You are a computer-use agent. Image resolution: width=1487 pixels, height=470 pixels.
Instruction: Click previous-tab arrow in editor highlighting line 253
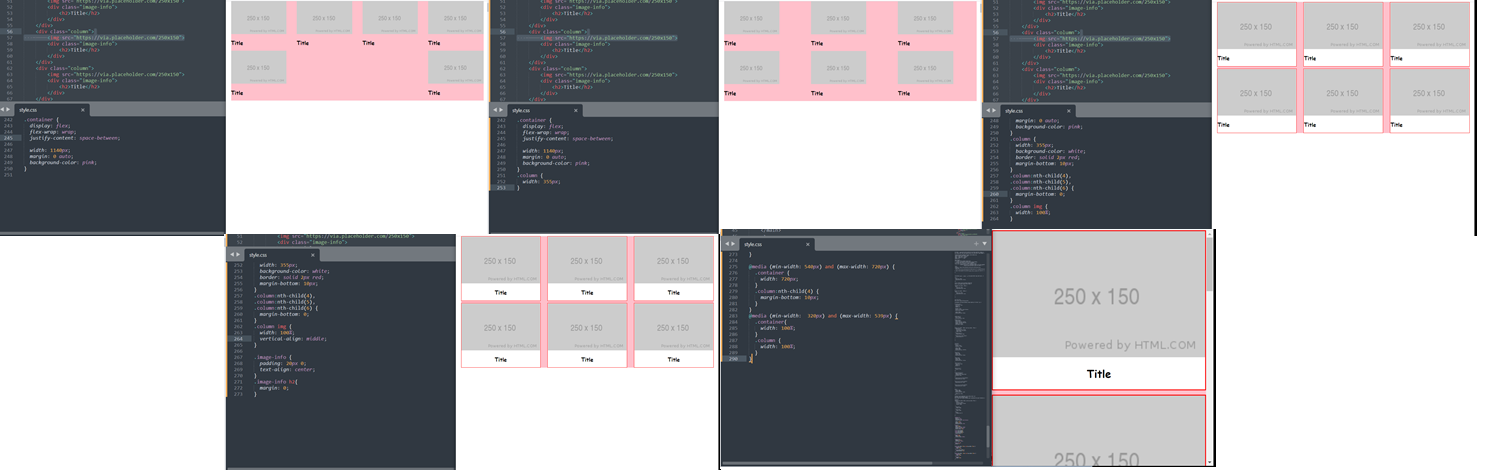tap(494, 110)
